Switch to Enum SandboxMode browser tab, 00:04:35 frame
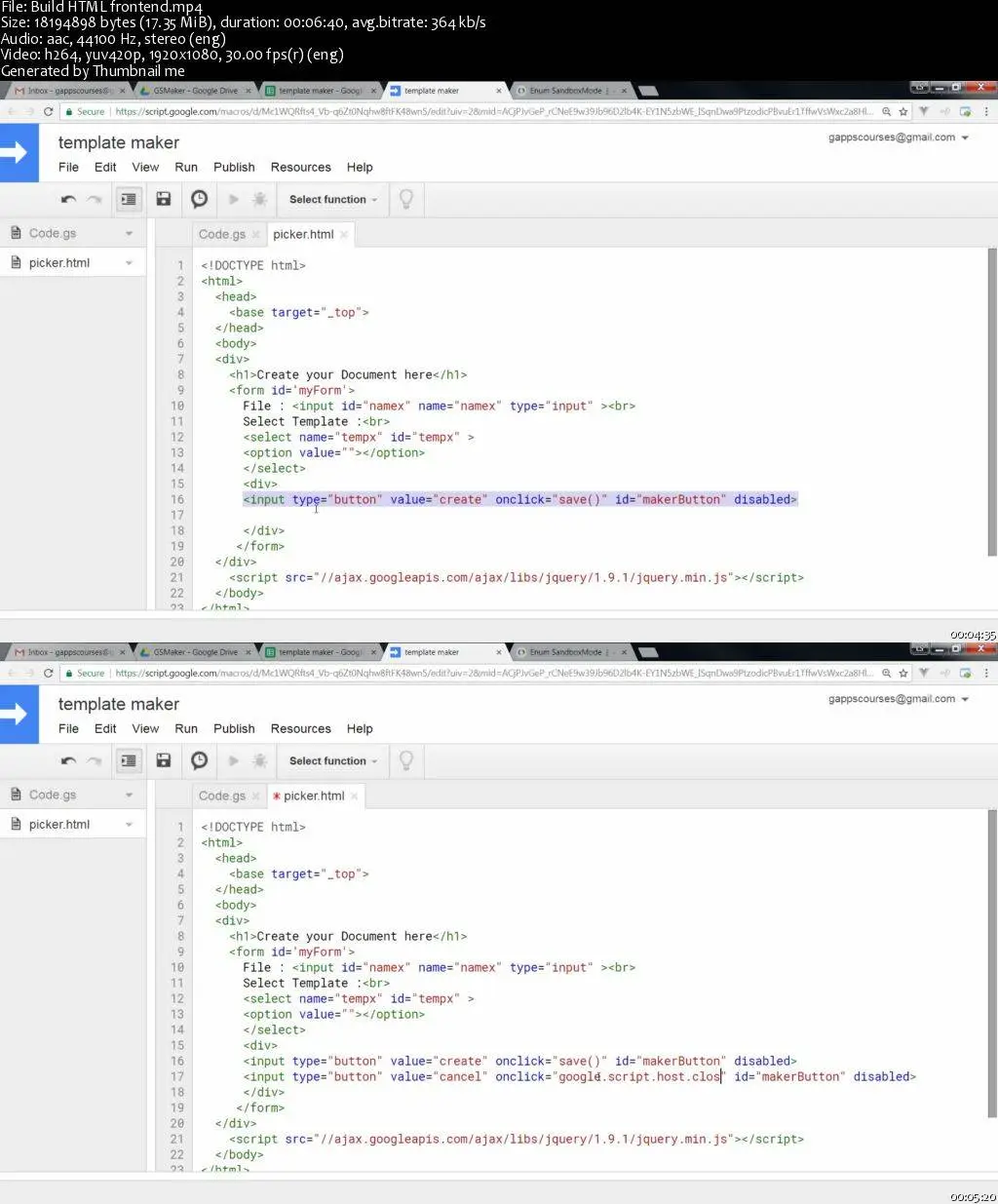 (x=570, y=91)
